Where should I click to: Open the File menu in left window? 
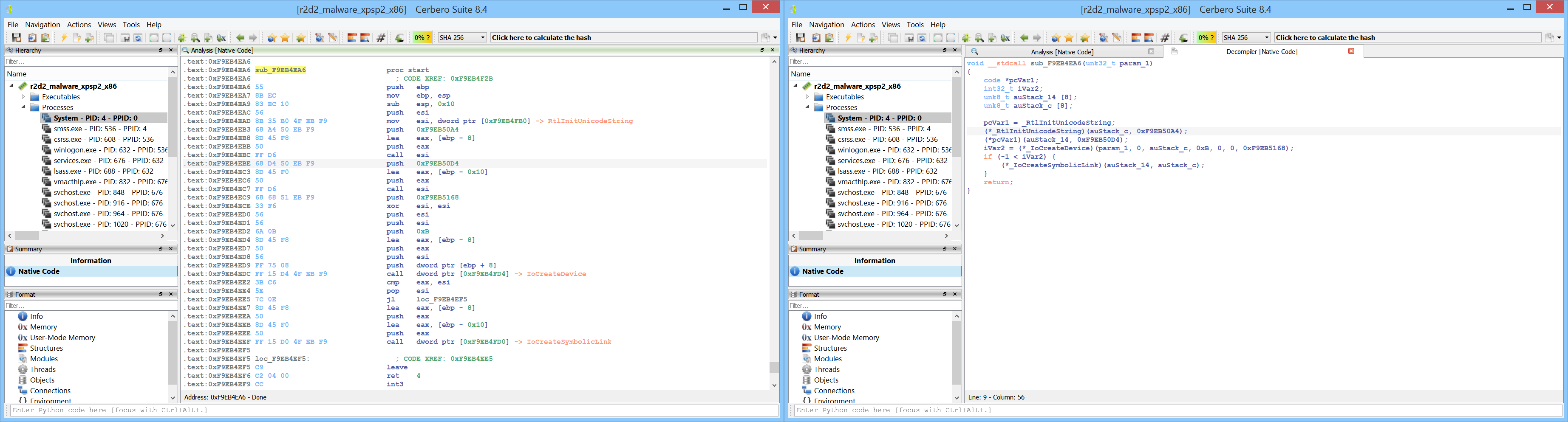point(13,25)
